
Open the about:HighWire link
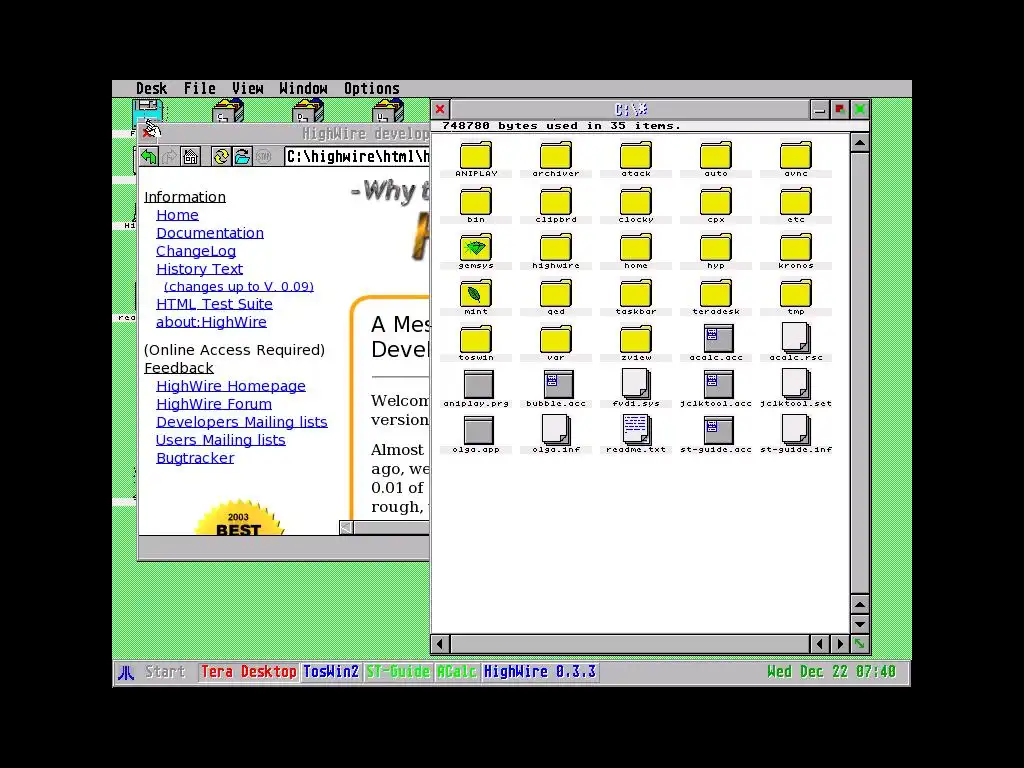click(211, 322)
